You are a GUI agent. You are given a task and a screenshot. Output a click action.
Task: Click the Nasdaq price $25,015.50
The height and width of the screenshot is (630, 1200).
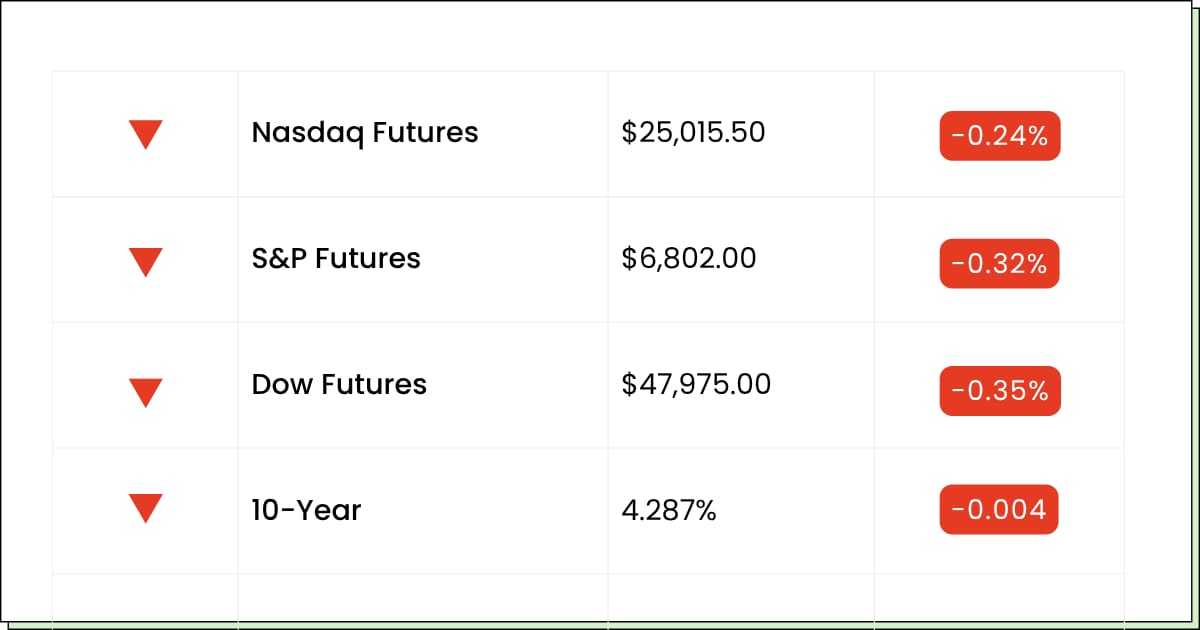[x=693, y=133]
